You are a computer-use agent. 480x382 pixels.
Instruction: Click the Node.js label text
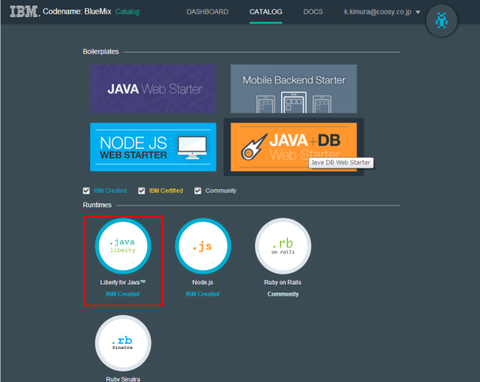pyautogui.click(x=203, y=282)
